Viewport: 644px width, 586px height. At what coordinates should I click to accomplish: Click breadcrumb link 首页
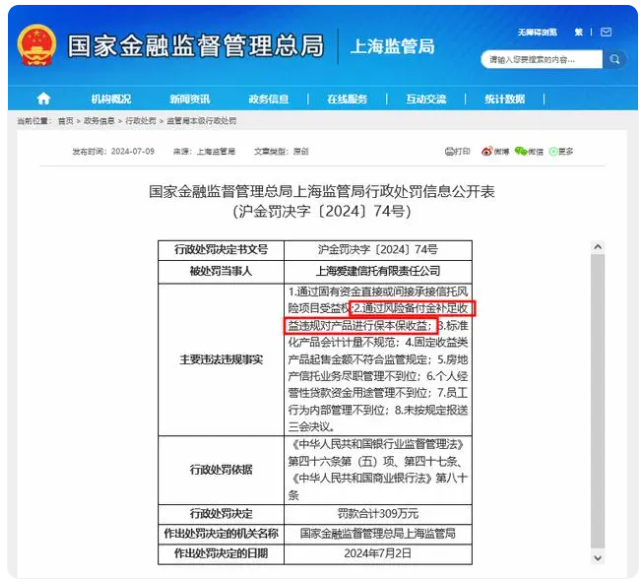coord(66,121)
